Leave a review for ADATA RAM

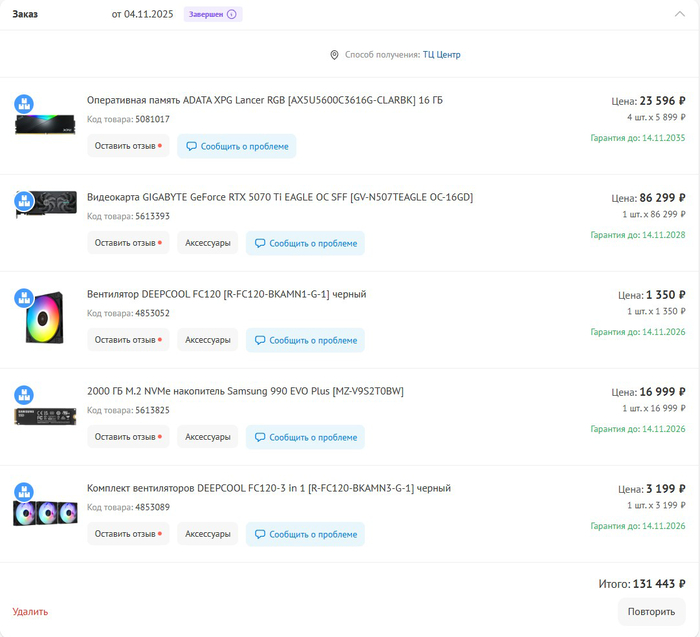point(128,146)
